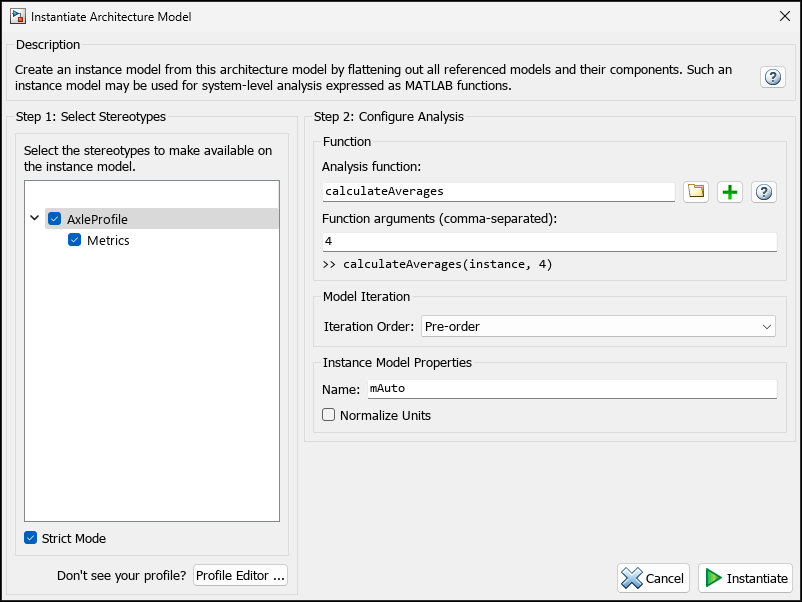This screenshot has width=802, height=602.
Task: Click the blue X icon on Cancel
Action: click(632, 578)
